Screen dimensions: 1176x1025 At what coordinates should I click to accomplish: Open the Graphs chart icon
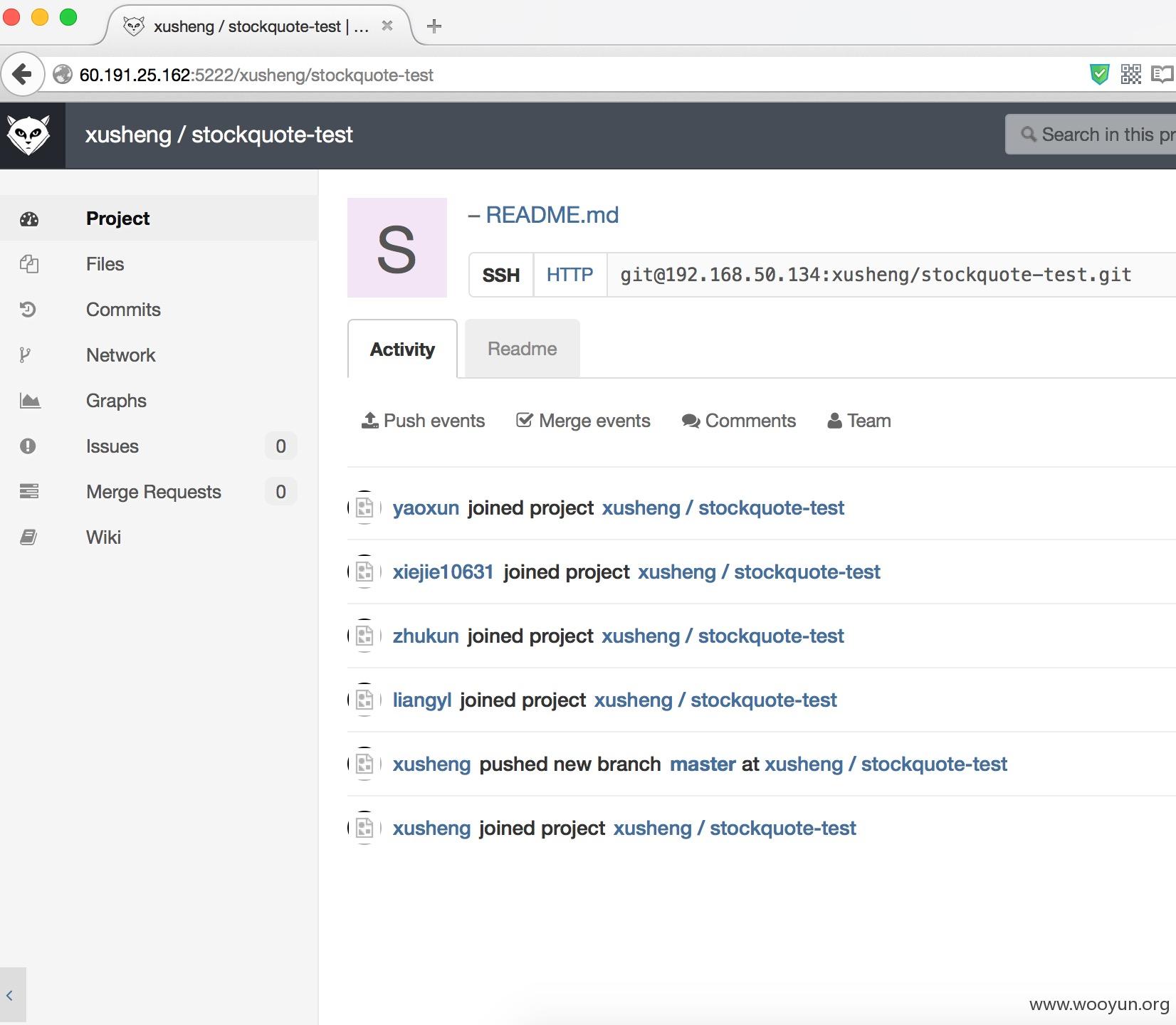point(30,401)
